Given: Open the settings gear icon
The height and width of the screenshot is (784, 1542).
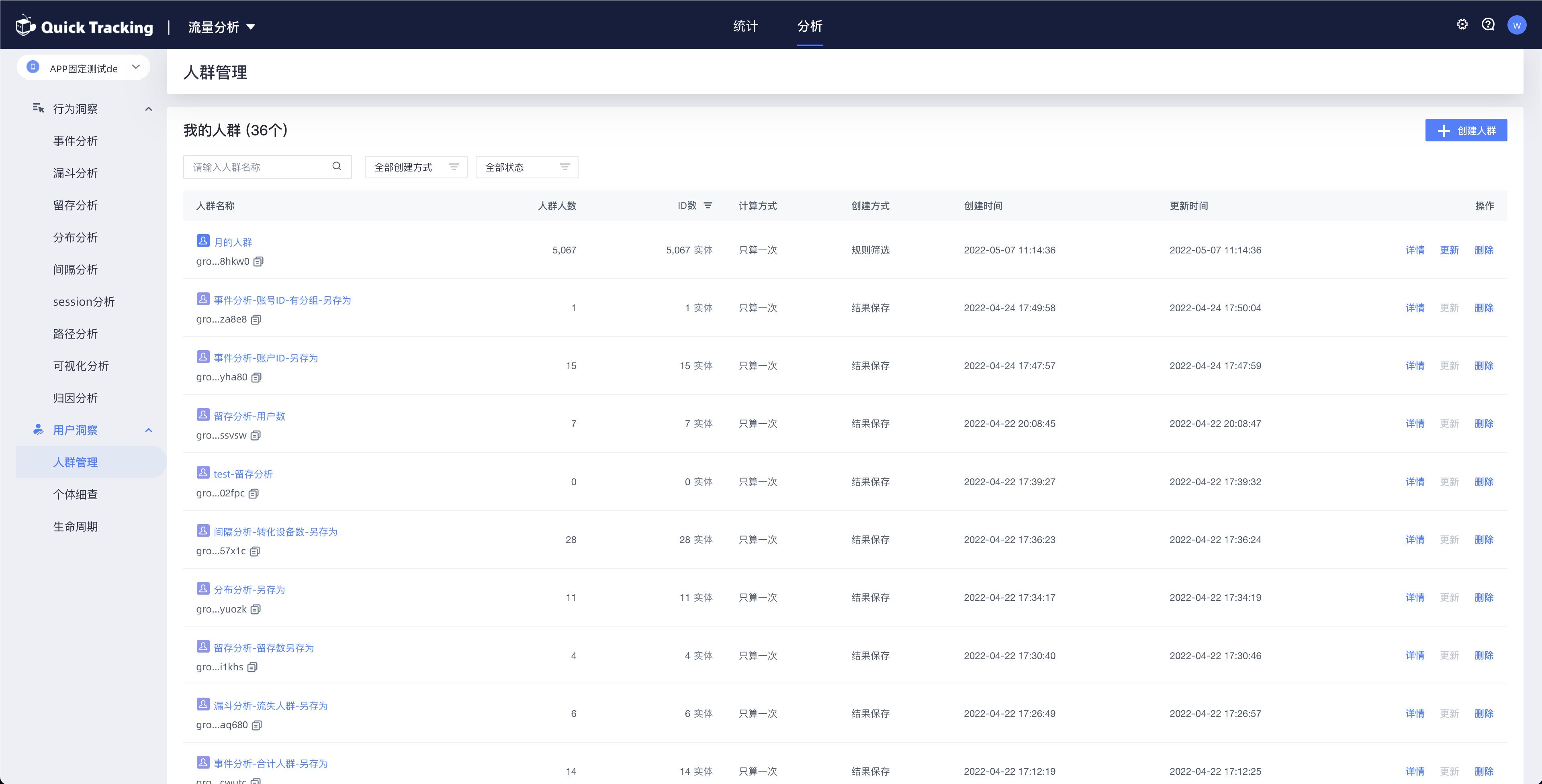Looking at the screenshot, I should click(1462, 24).
